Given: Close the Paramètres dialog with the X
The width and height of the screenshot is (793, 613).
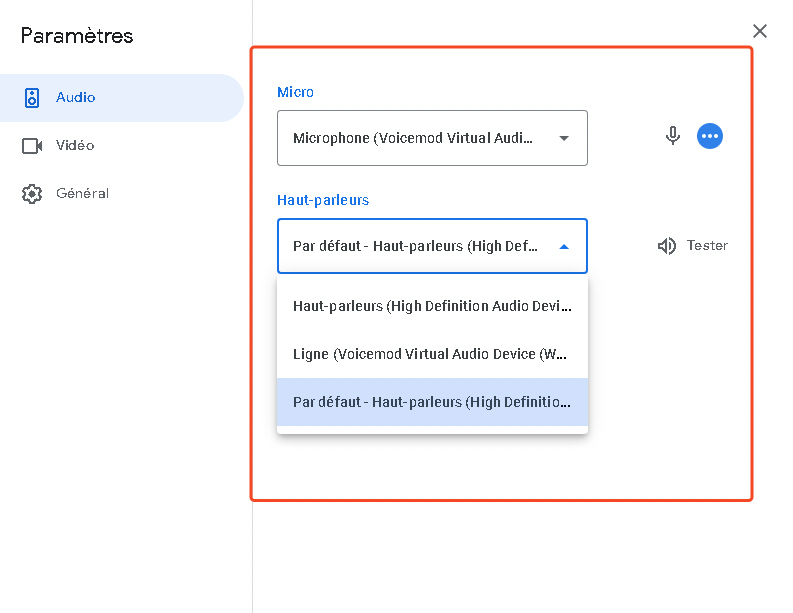Looking at the screenshot, I should point(760,31).
